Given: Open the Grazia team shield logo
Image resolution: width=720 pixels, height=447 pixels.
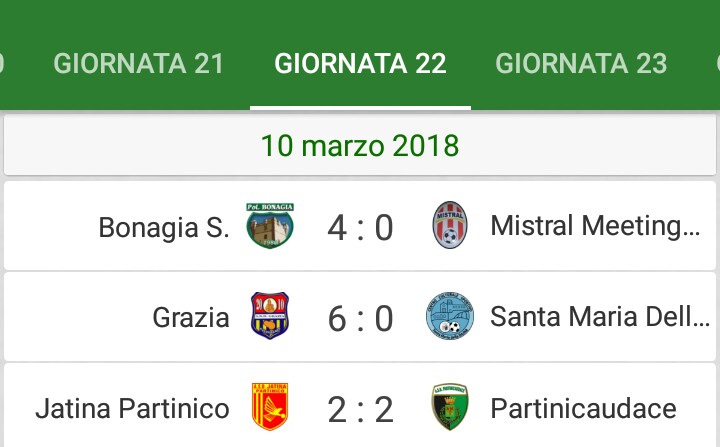Looking at the screenshot, I should pyautogui.click(x=270, y=316).
